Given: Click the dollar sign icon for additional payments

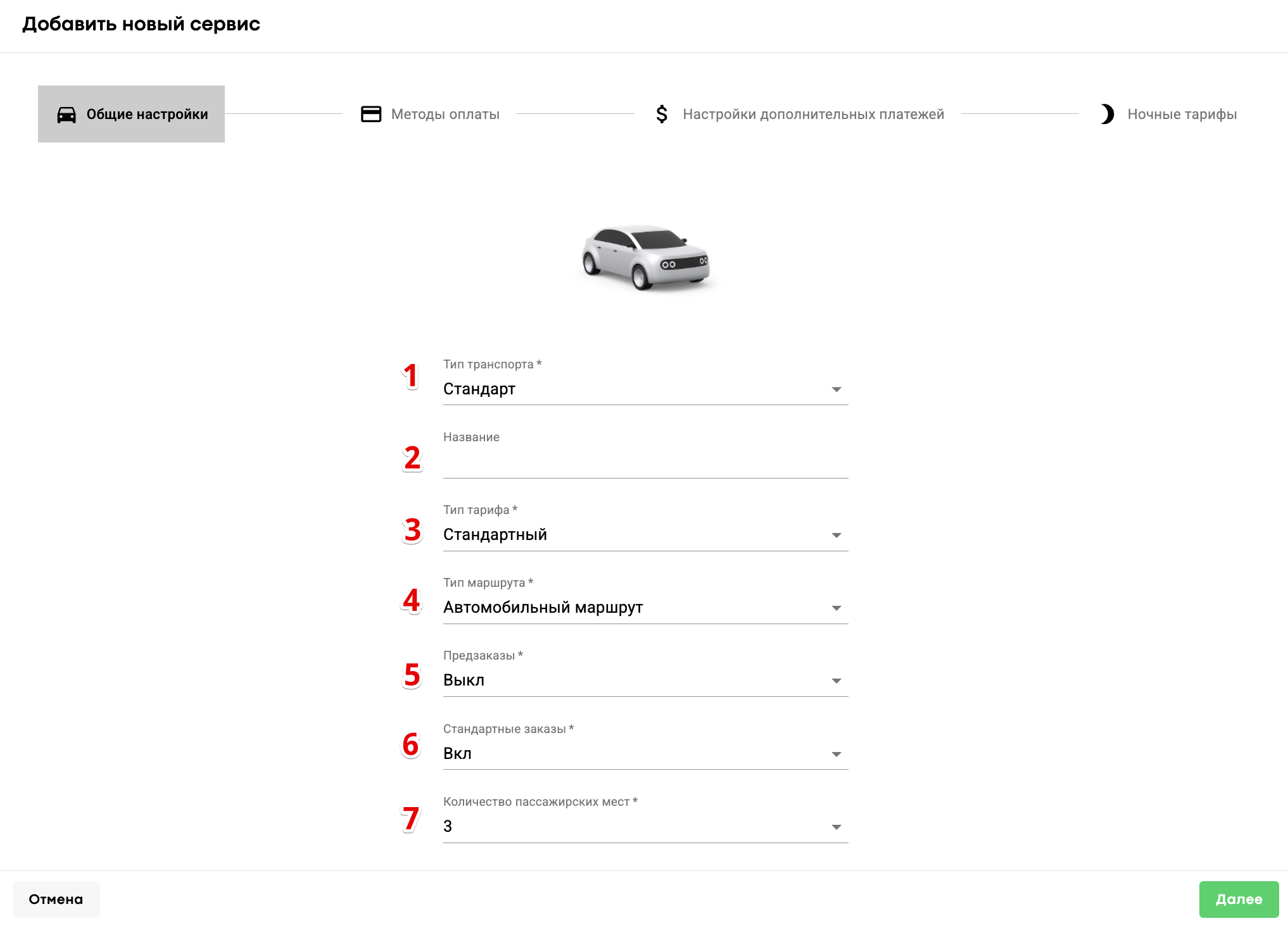Looking at the screenshot, I should coord(662,114).
